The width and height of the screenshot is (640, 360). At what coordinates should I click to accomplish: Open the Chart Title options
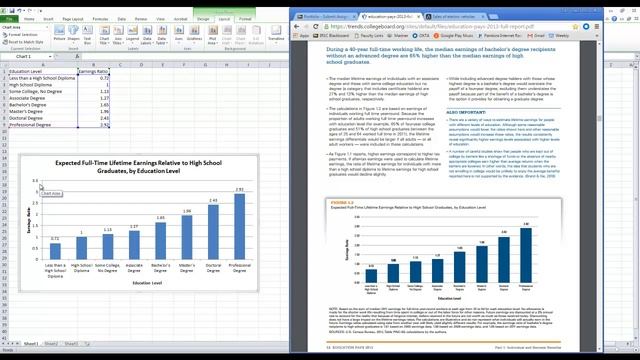[104, 35]
